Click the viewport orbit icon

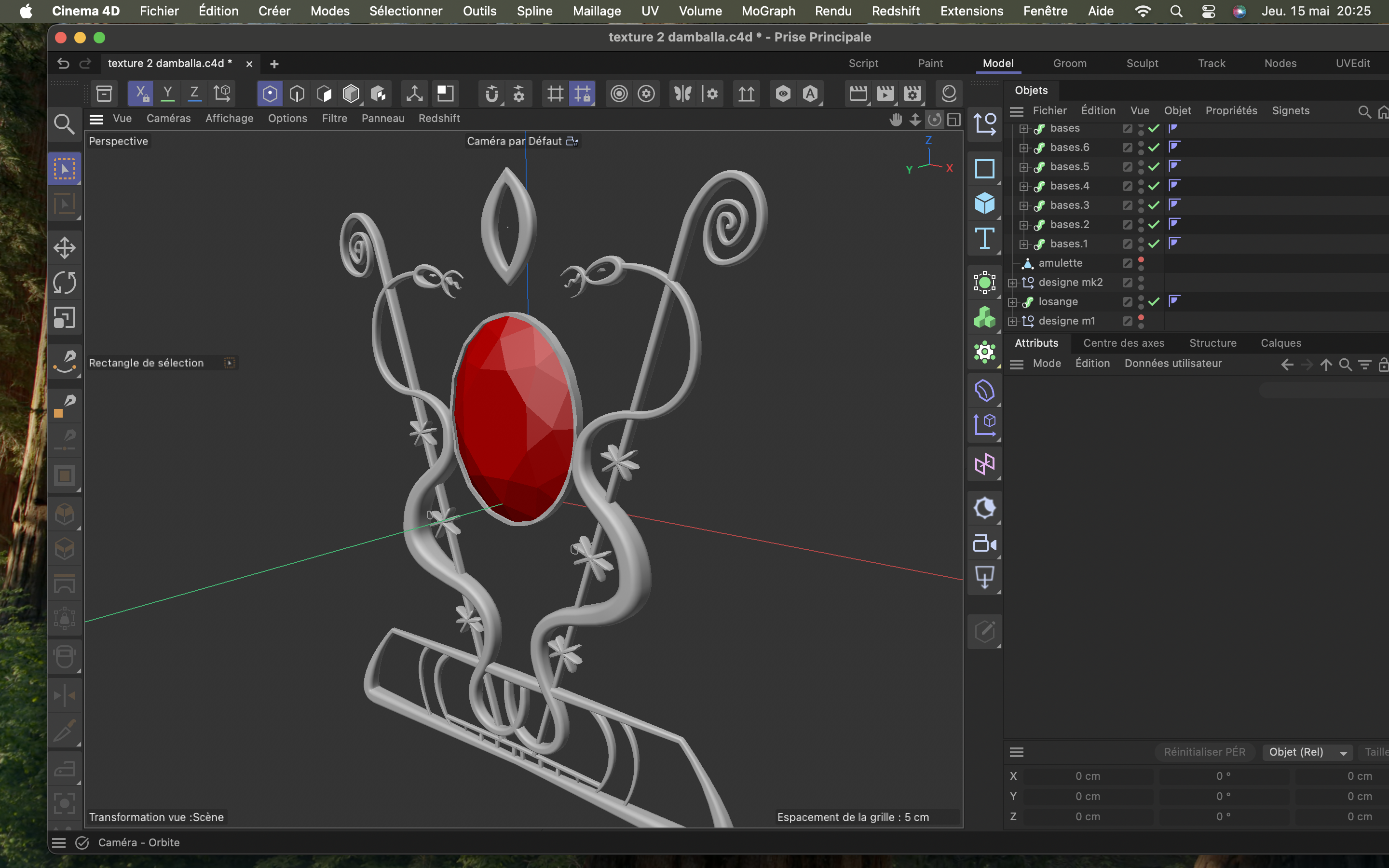[934, 120]
